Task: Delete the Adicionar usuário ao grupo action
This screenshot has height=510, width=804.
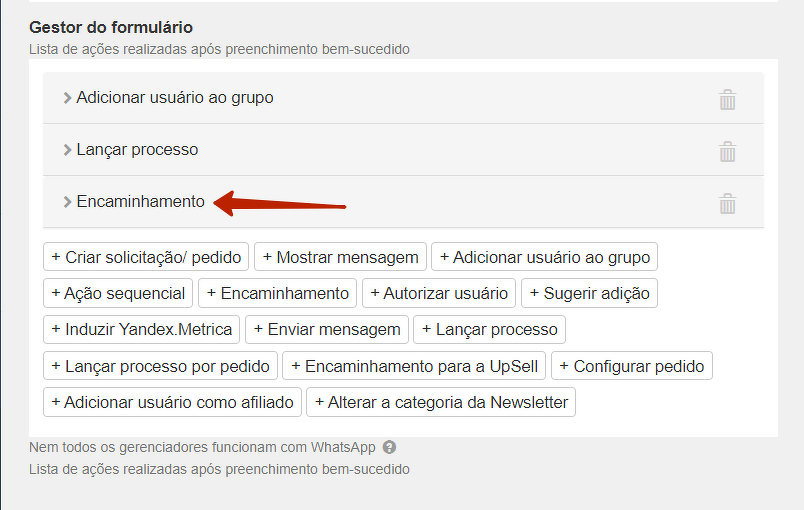Action: point(728,99)
